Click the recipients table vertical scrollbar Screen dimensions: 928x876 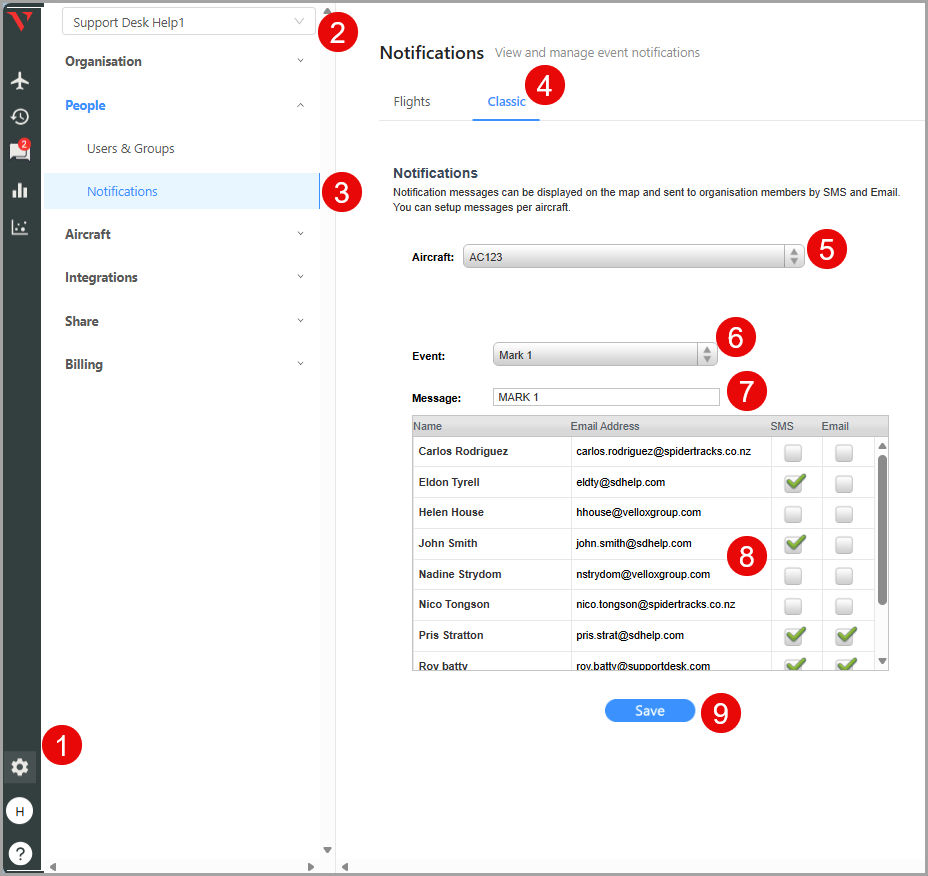click(882, 530)
